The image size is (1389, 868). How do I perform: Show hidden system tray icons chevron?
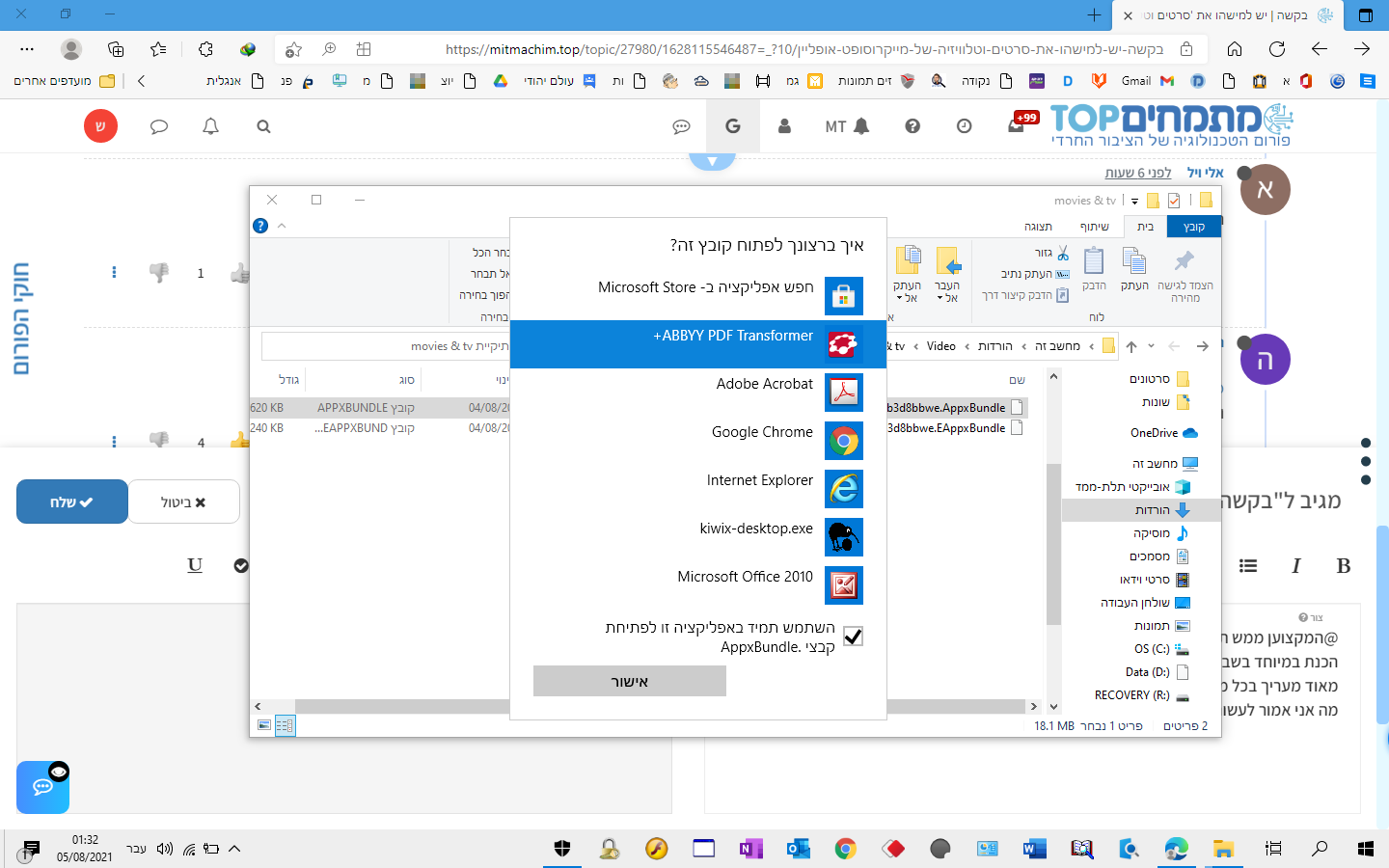coord(234,849)
